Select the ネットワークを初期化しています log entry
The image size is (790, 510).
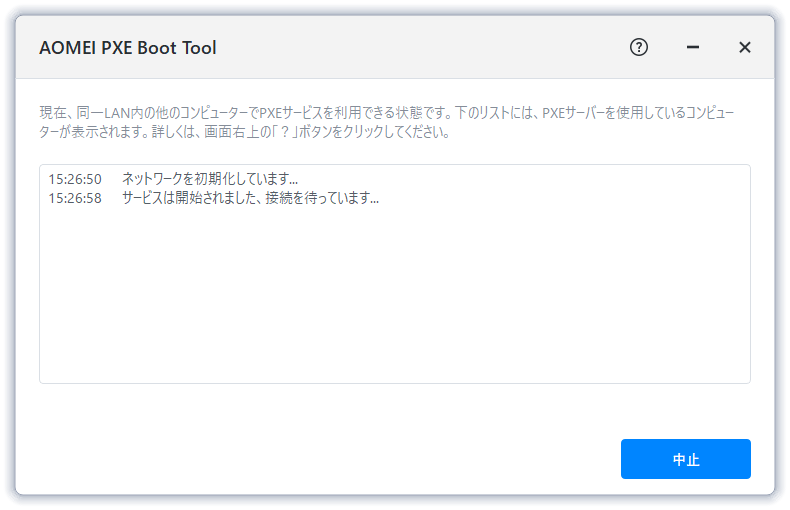tap(210, 179)
